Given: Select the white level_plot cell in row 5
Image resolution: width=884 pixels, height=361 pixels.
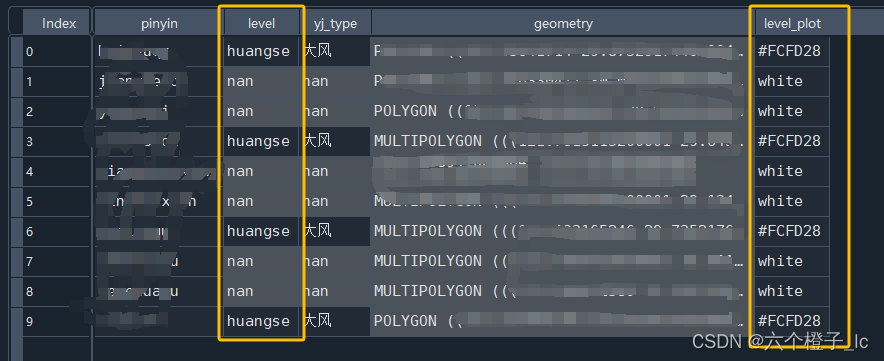Looking at the screenshot, I should click(x=792, y=201).
